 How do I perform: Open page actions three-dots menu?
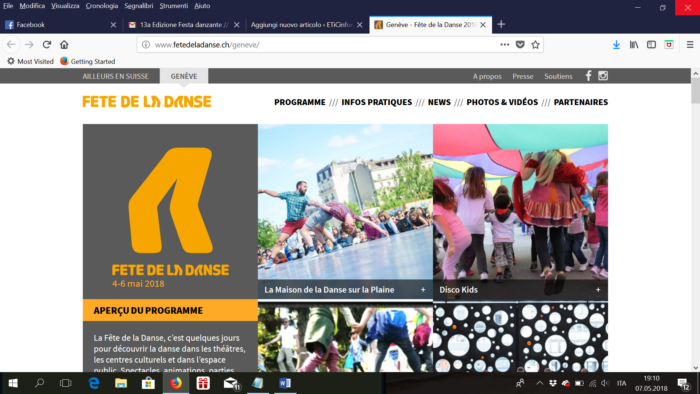pyautogui.click(x=504, y=45)
